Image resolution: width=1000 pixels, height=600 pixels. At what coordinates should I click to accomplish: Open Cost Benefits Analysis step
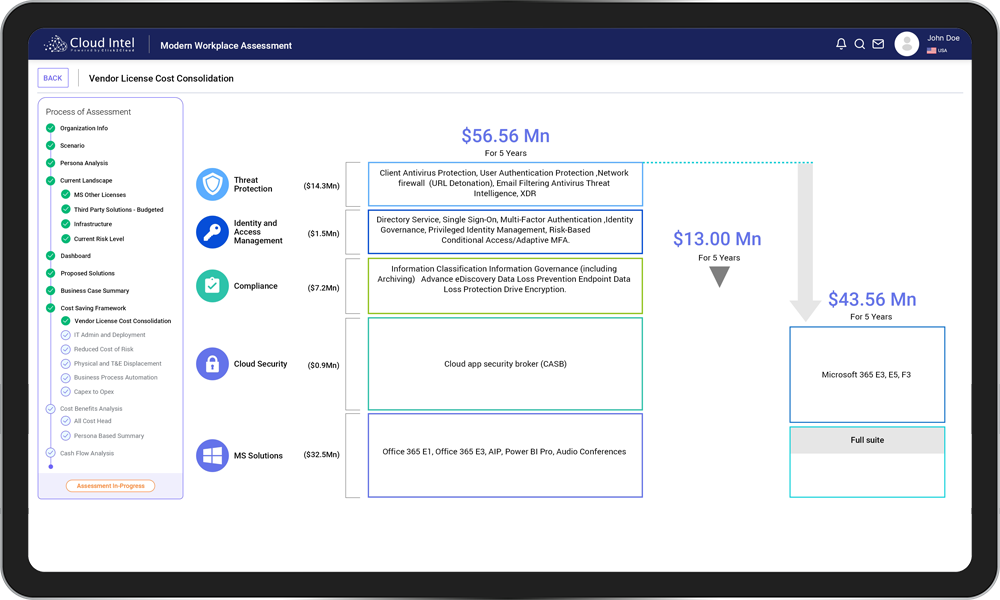(x=91, y=409)
